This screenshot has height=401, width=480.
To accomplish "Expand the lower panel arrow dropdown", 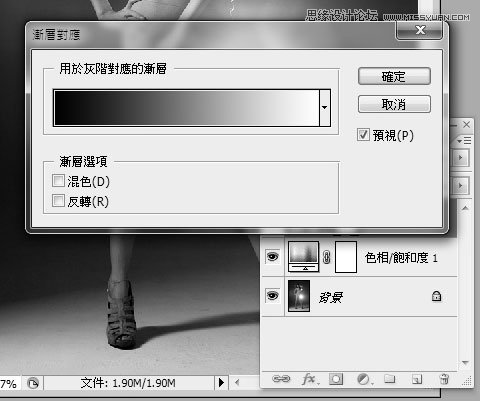I will coord(461,185).
